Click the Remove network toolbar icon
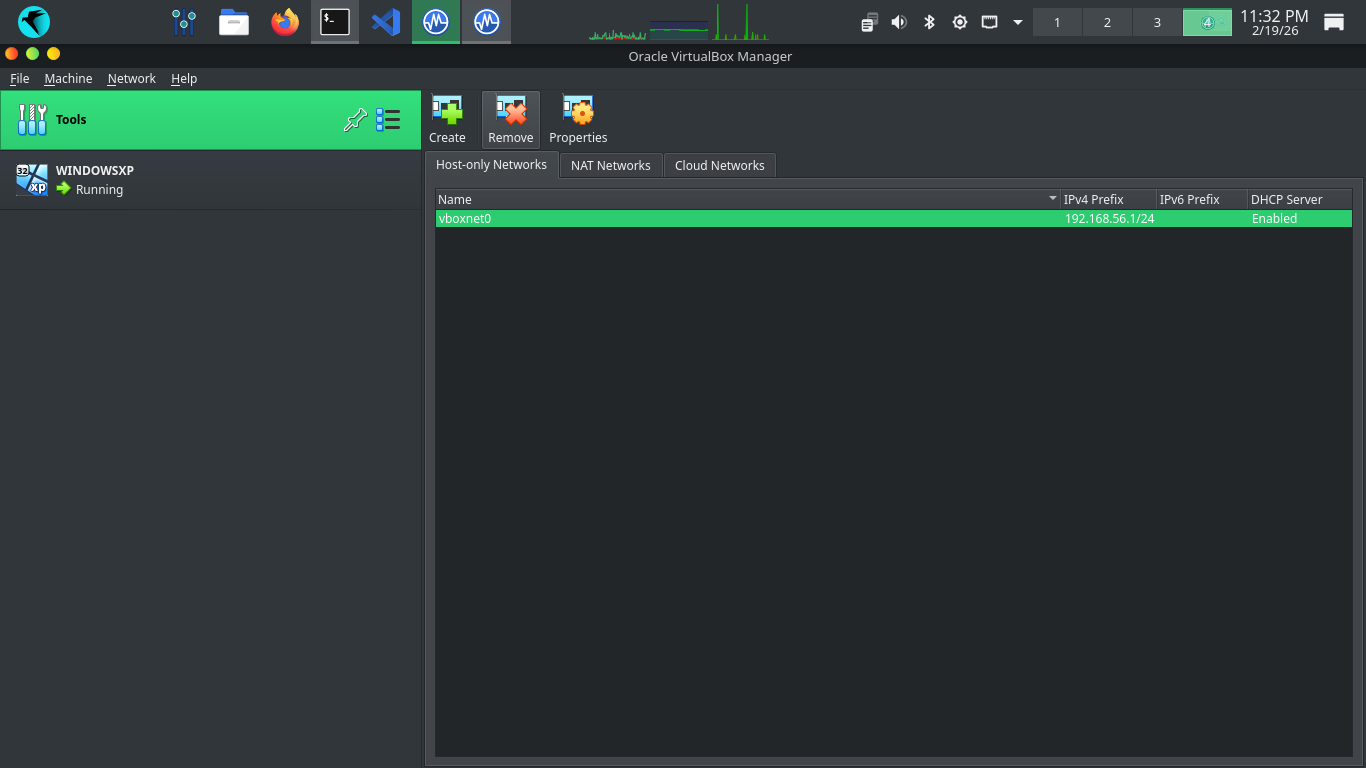Viewport: 1366px width, 768px height. [510, 110]
